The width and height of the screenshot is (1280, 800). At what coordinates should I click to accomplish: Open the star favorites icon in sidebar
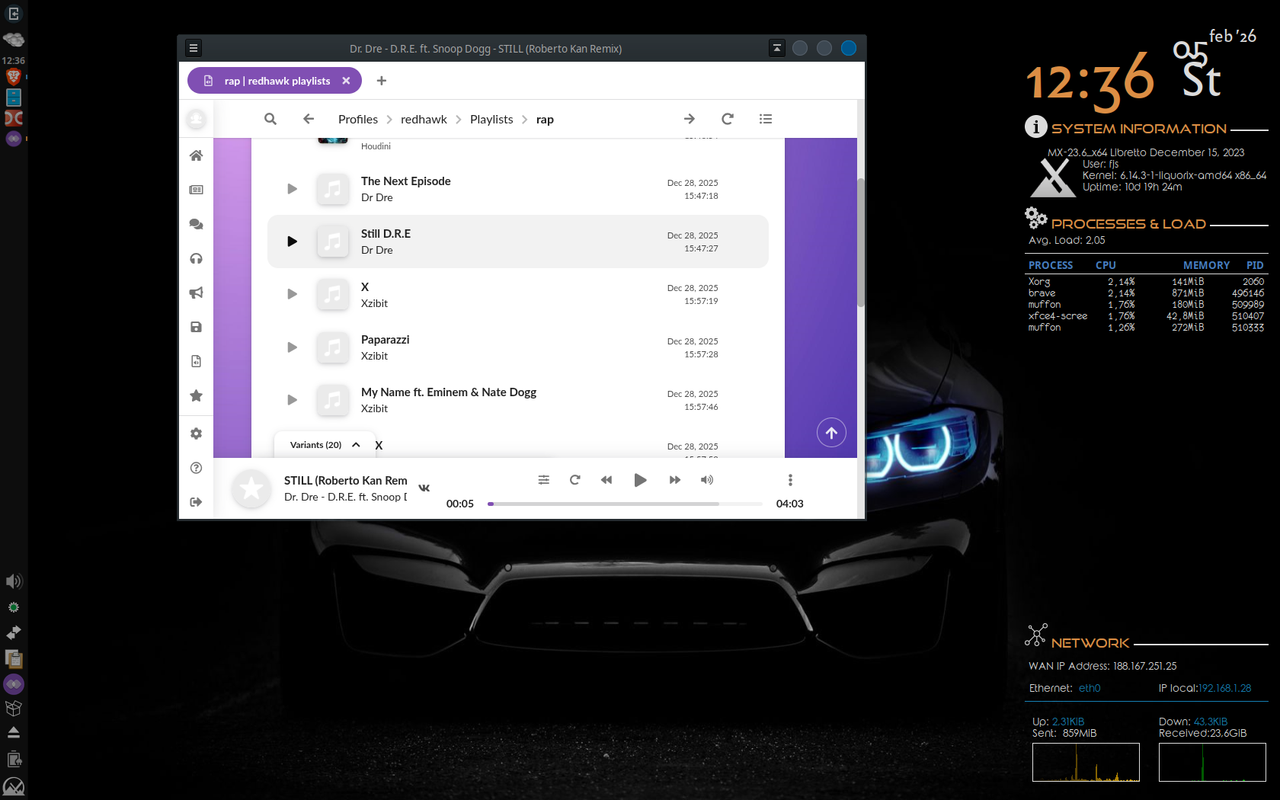pos(196,396)
